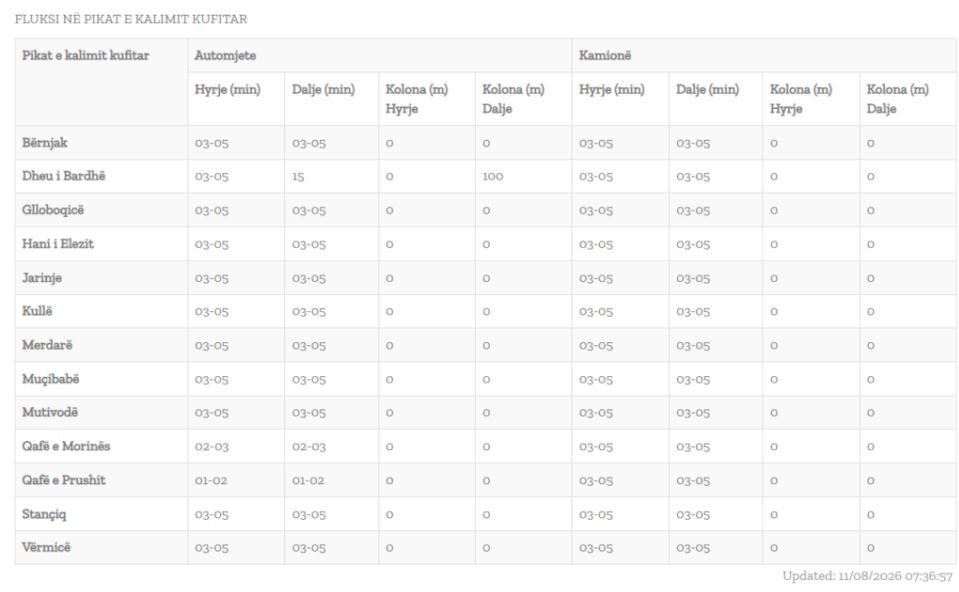Click the Jarinje border crossing label
Image resolution: width=959 pixels, height=592 pixels.
[42, 278]
